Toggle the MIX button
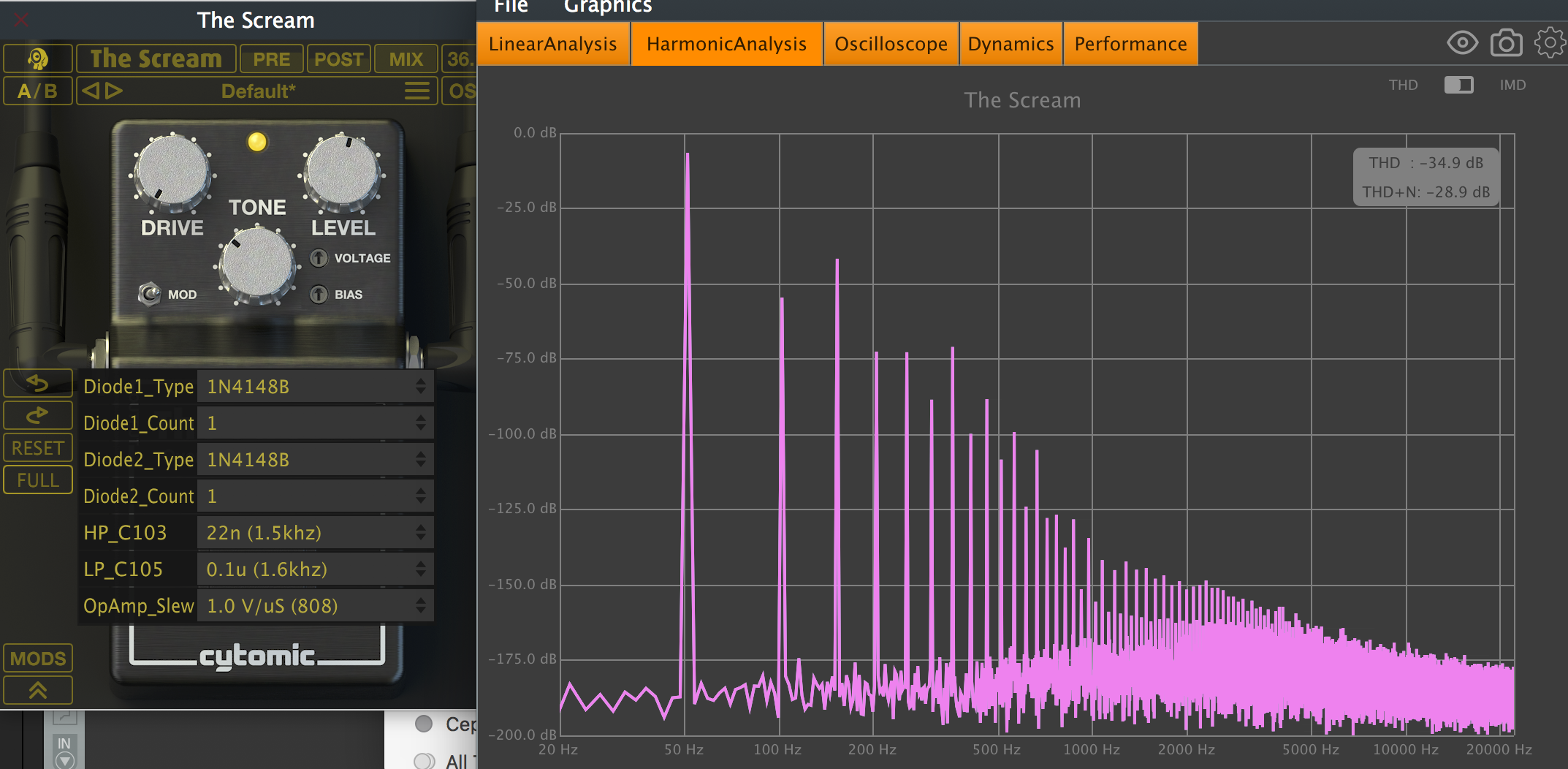This screenshot has width=1568, height=769. (x=406, y=58)
